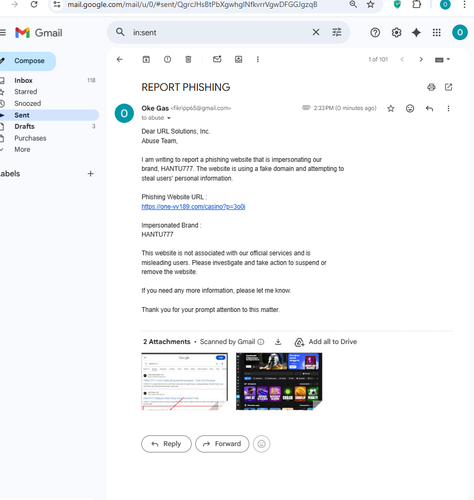Open input tools keyboard dropdown
This screenshot has height=500, width=474.
click(442, 59)
